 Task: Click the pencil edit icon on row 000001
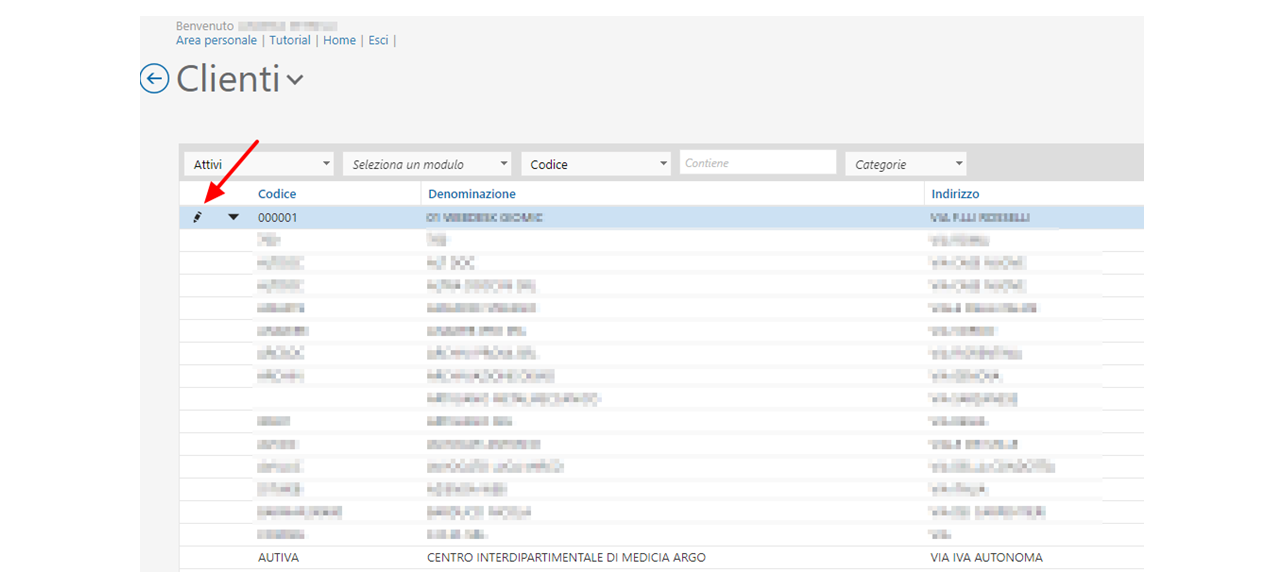pyautogui.click(x=197, y=217)
